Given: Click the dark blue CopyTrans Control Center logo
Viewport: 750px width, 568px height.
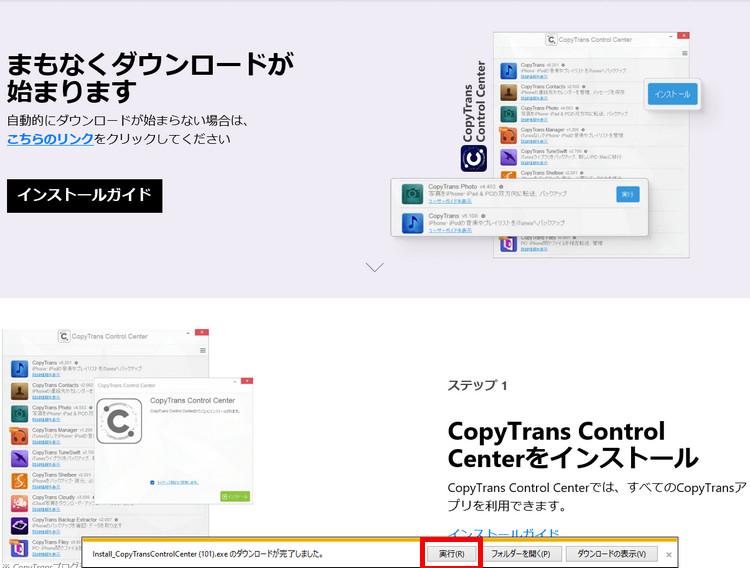Looking at the screenshot, I should coord(474,158).
